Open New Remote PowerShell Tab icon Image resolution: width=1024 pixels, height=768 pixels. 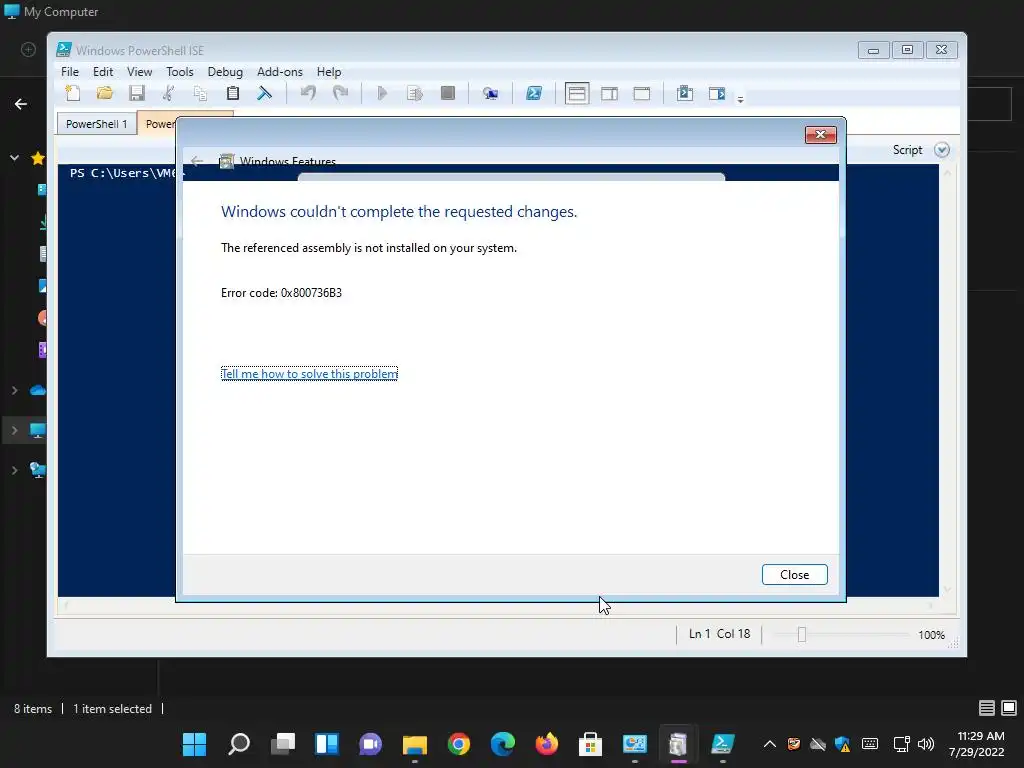coord(490,93)
